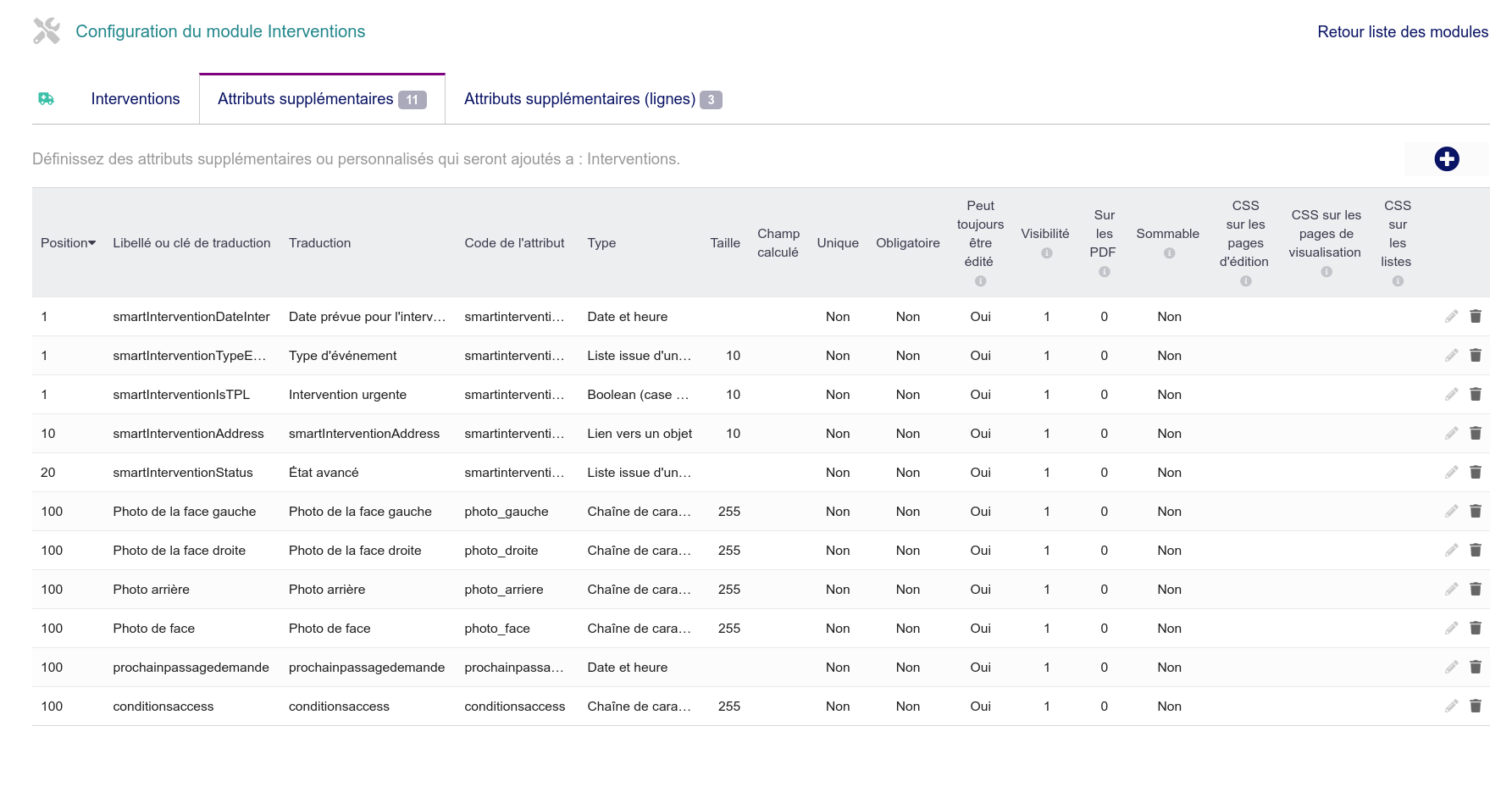Select the Attributs supplémentaires tab

coord(322,99)
